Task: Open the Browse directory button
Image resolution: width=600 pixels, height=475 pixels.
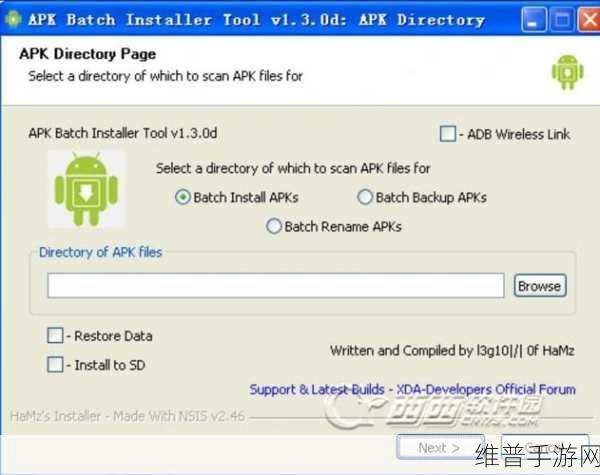Action: tap(540, 286)
